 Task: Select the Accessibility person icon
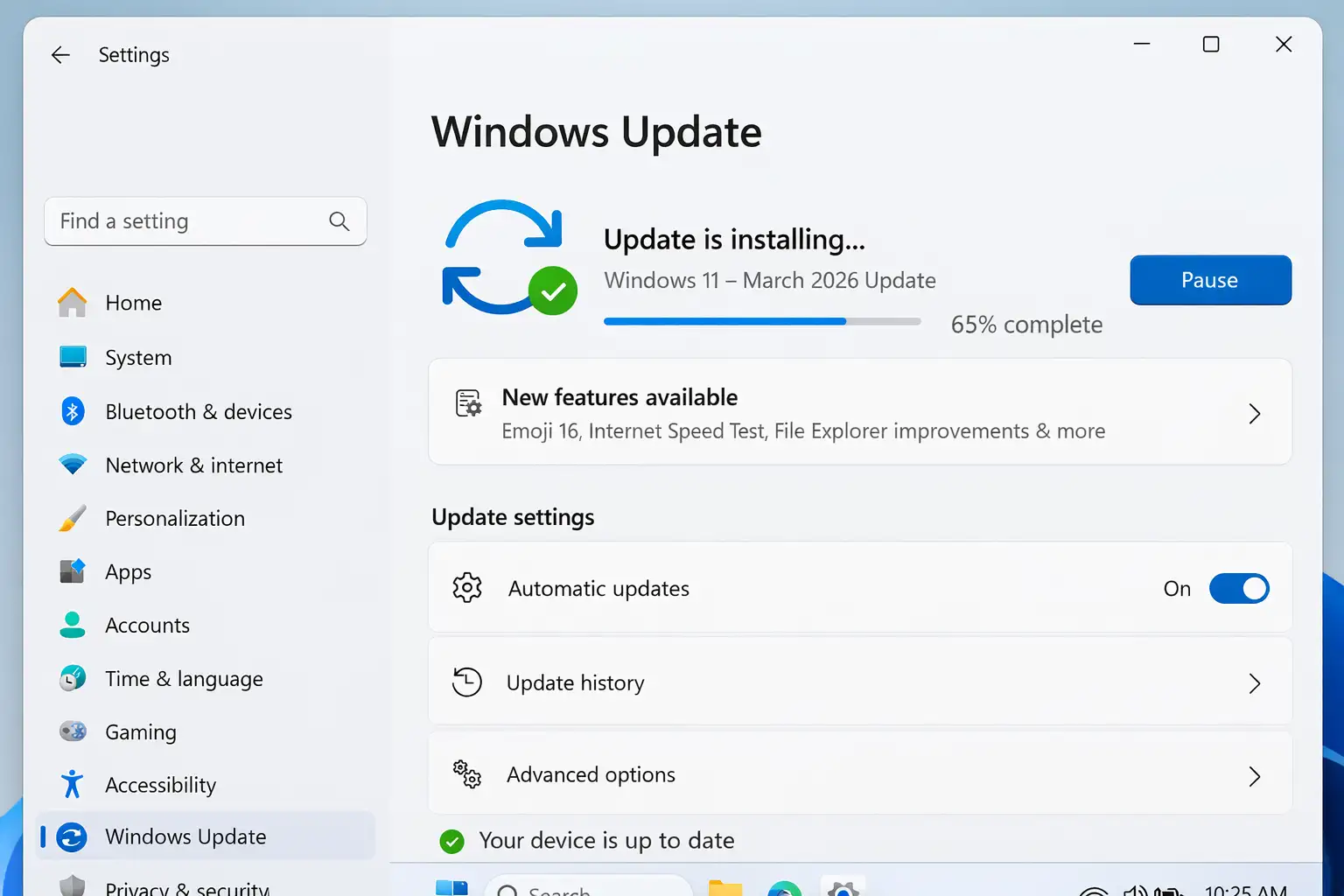click(x=73, y=785)
